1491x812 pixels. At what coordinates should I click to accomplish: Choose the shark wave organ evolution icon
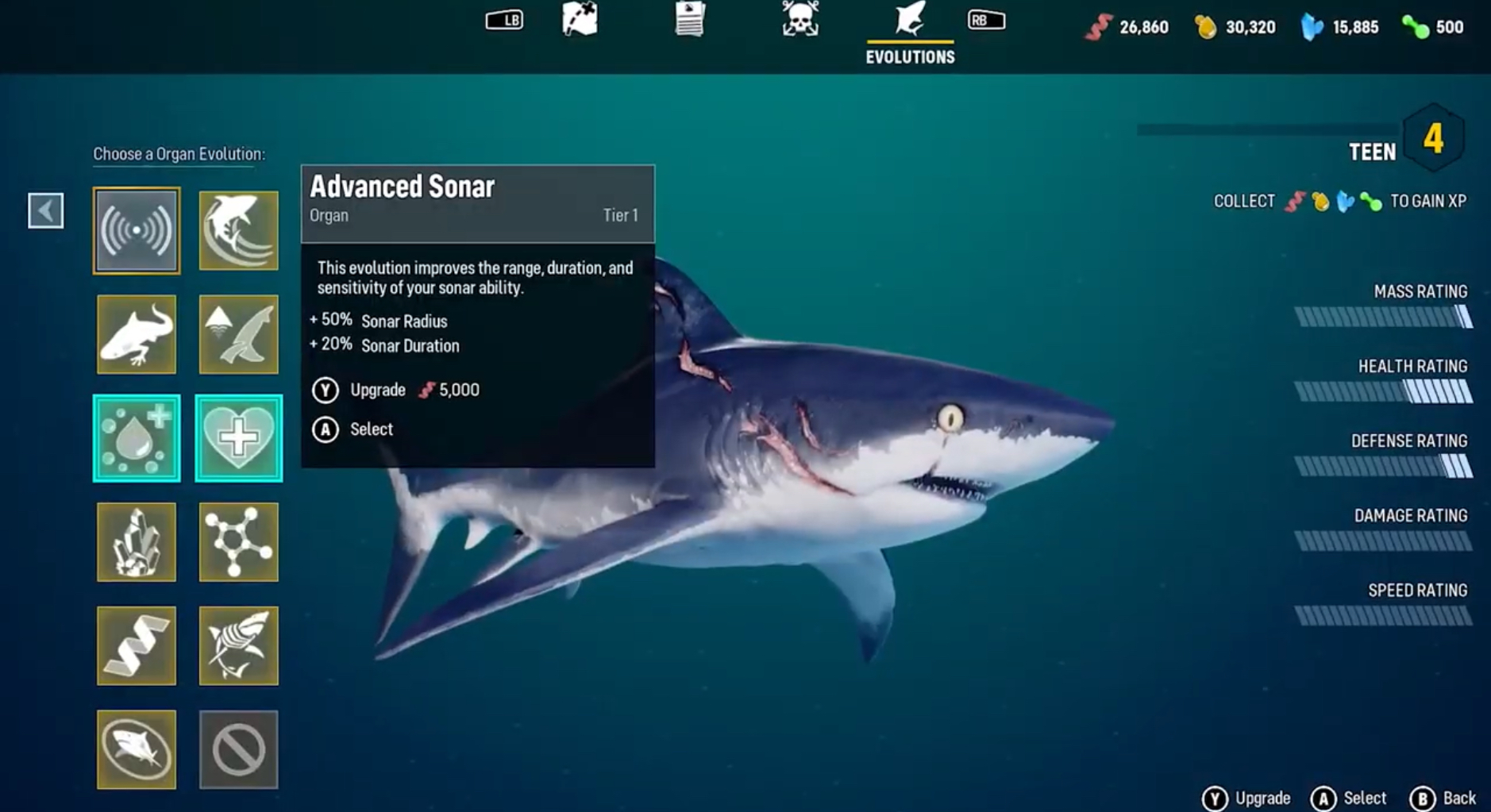click(238, 231)
